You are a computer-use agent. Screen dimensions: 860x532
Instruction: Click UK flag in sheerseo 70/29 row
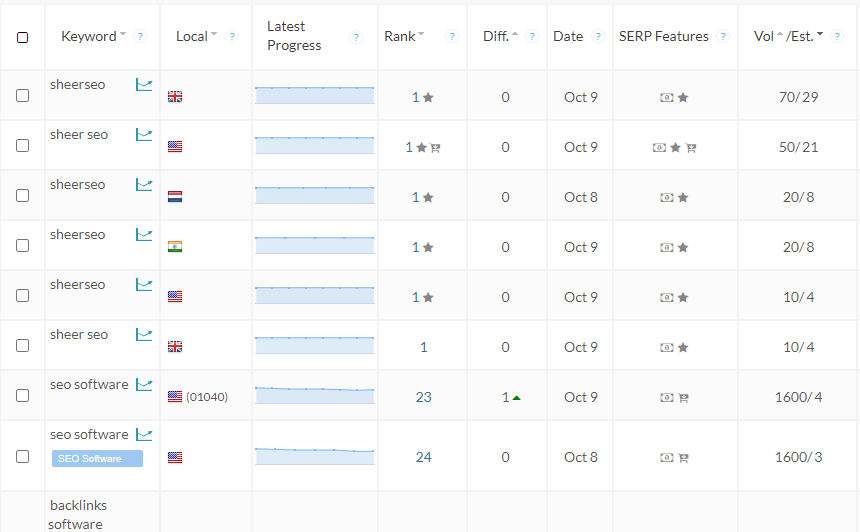point(175,97)
